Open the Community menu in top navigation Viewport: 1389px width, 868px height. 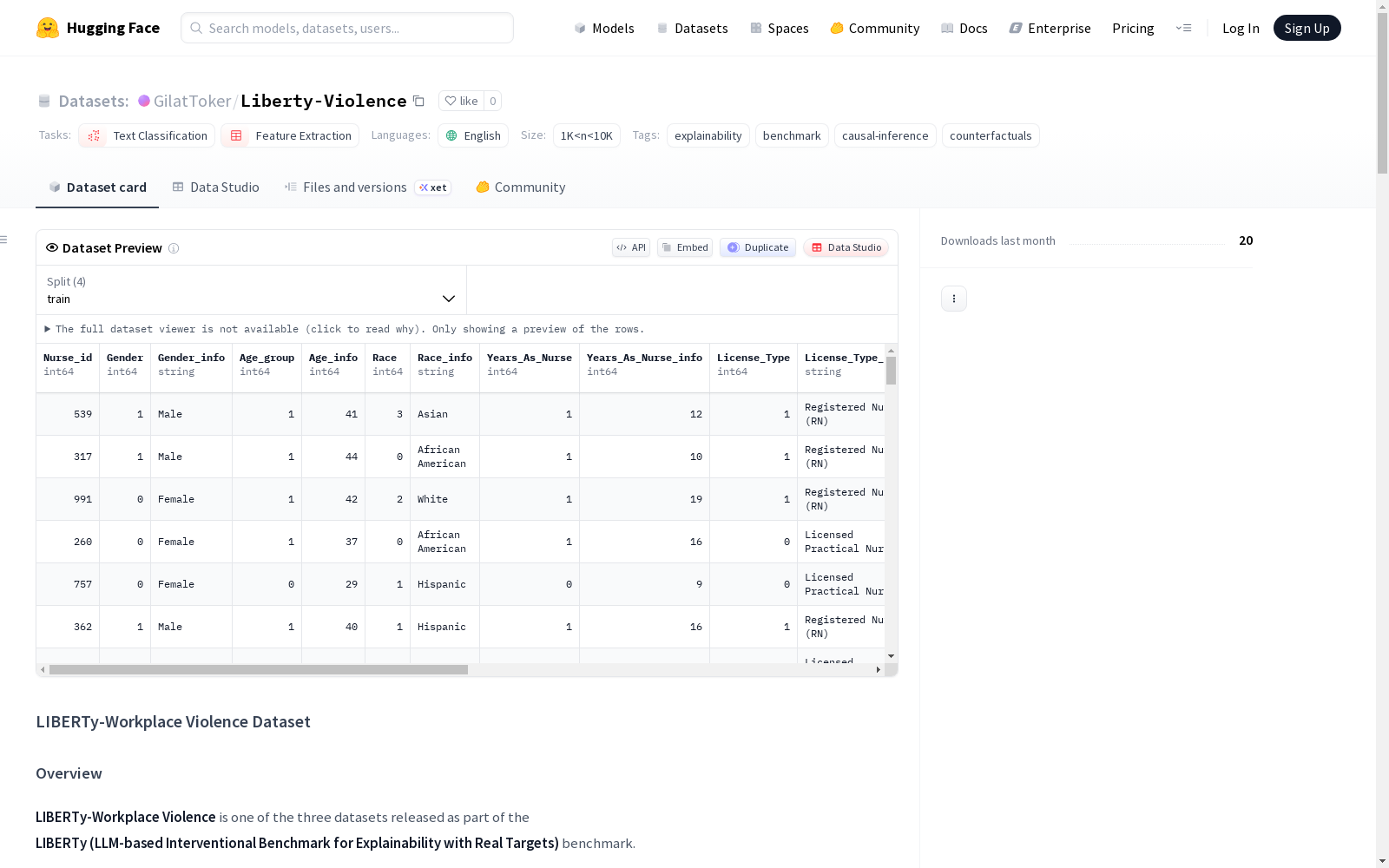click(874, 28)
